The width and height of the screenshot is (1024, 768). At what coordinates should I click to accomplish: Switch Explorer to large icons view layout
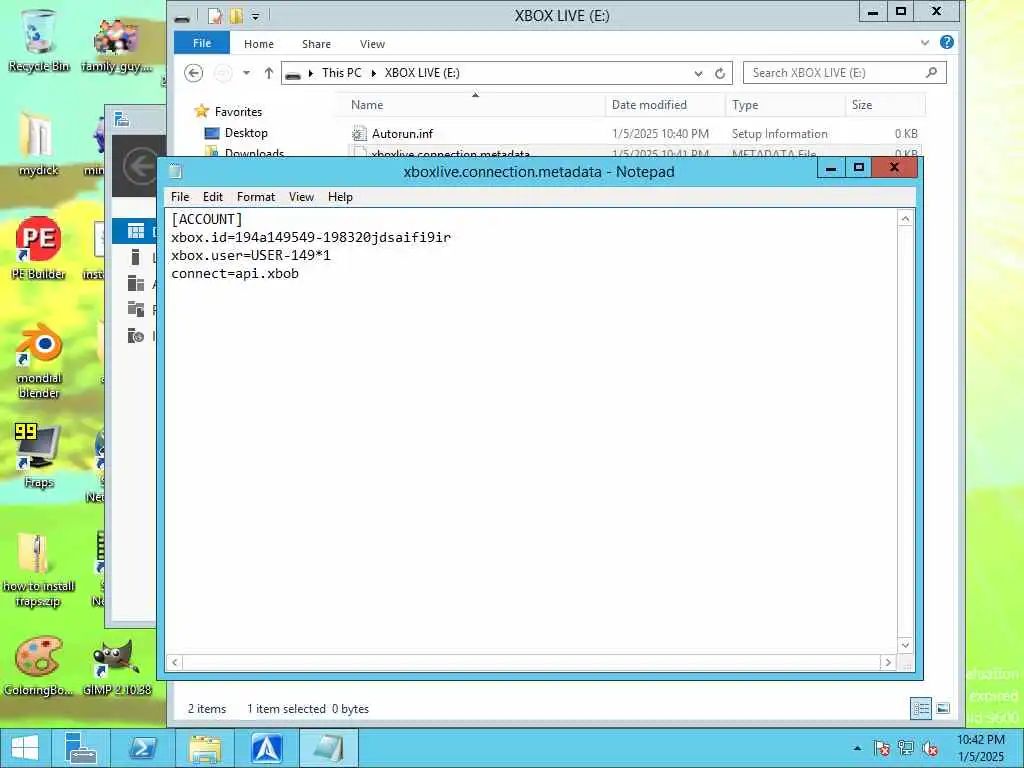[942, 709]
